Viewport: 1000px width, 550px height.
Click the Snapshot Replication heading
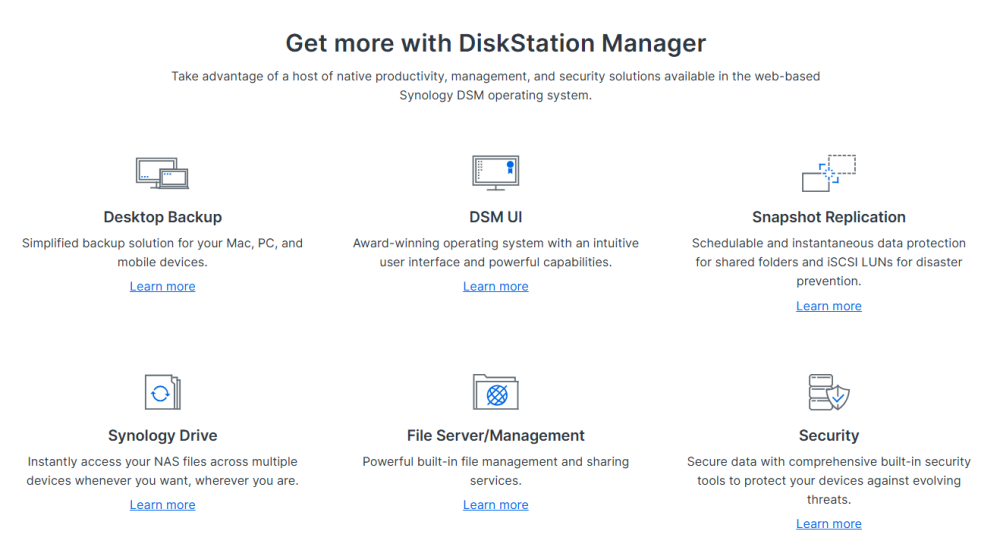[x=828, y=217]
